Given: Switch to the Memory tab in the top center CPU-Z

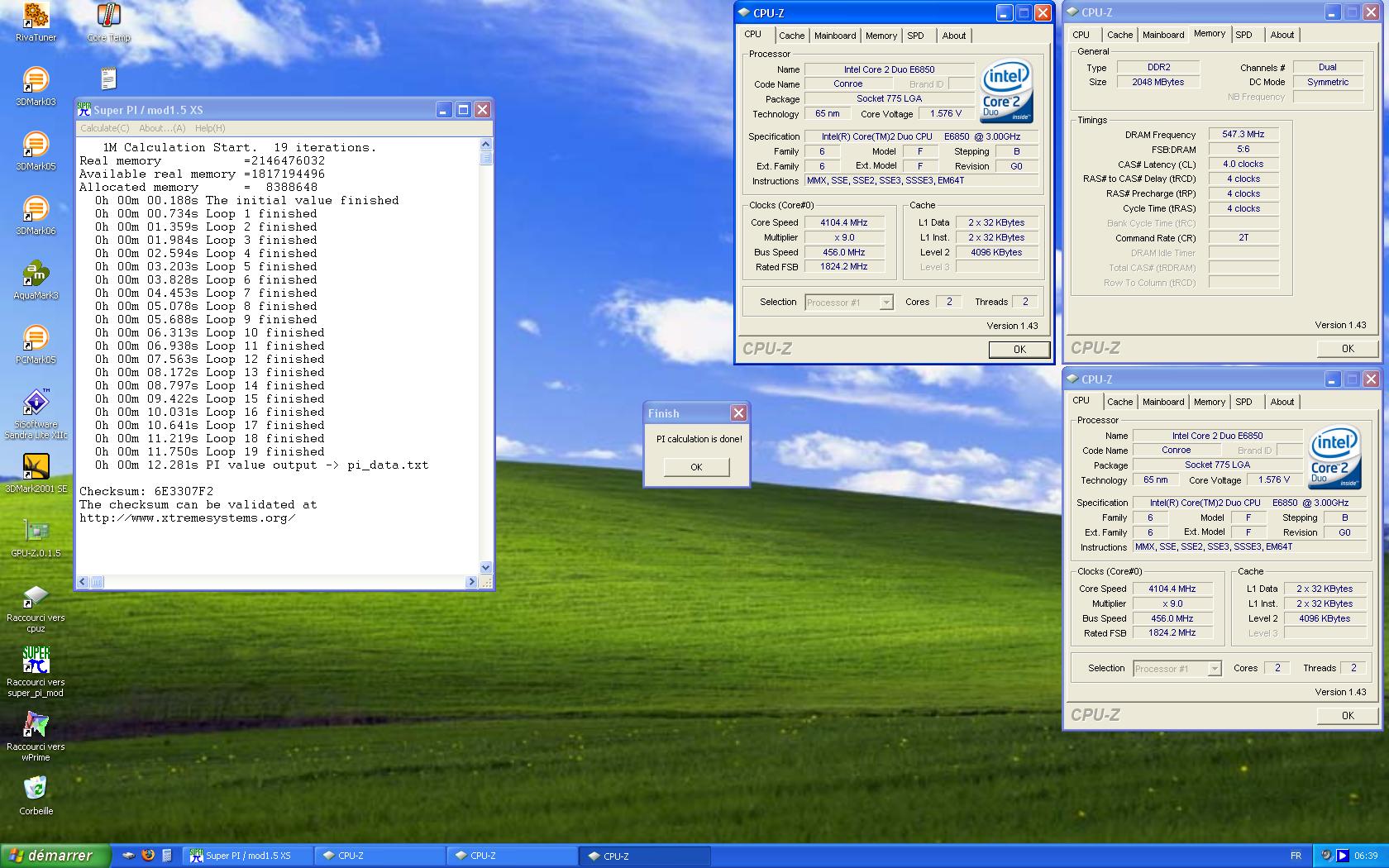Looking at the screenshot, I should pyautogui.click(x=881, y=36).
